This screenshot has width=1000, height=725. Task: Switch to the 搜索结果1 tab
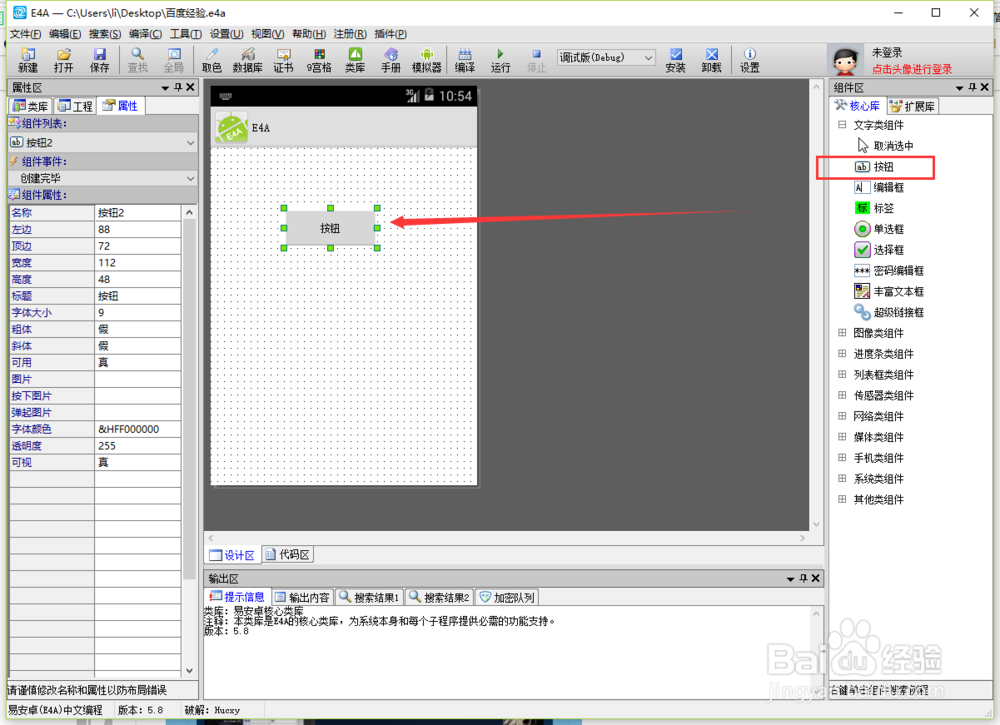(369, 597)
